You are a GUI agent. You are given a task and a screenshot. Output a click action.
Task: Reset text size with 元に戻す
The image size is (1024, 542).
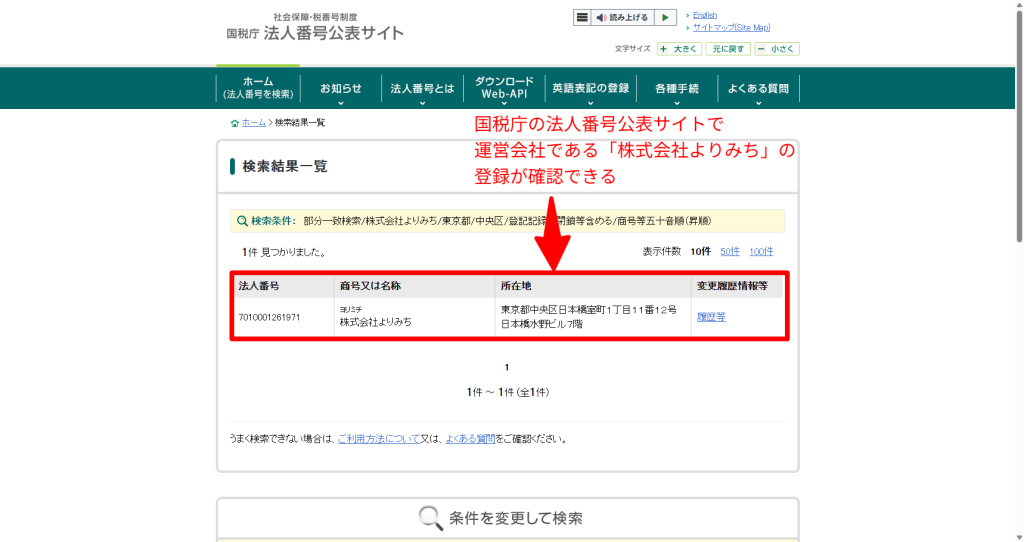point(728,48)
